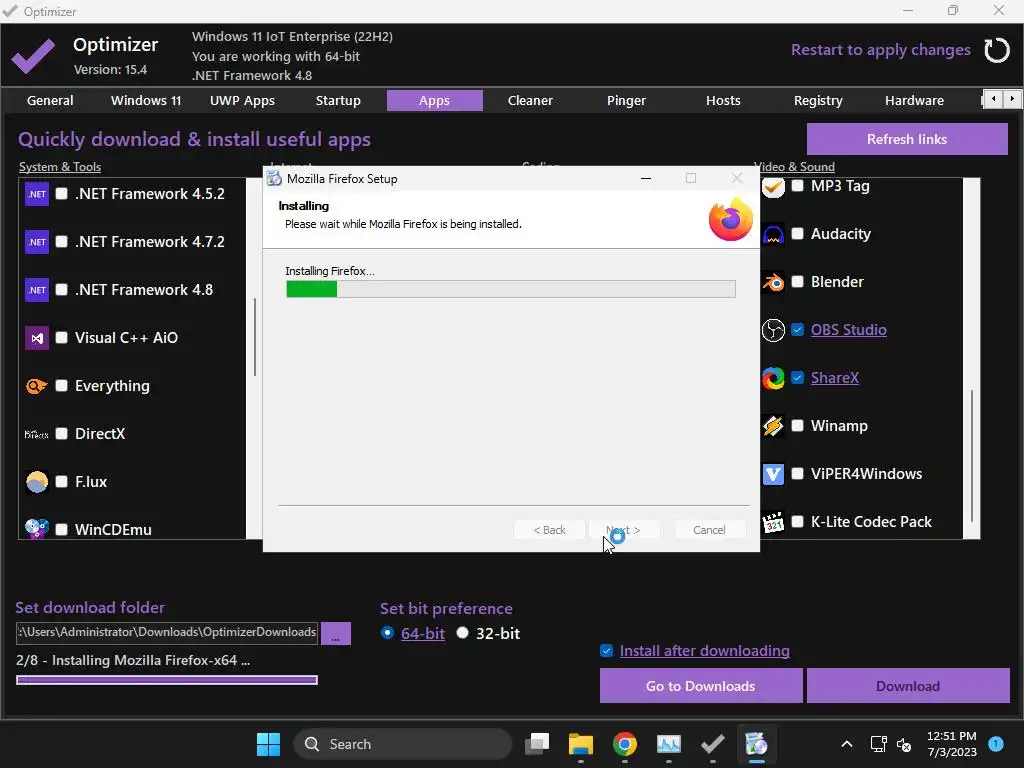Click the WinCDEmu disc icon
The width and height of the screenshot is (1024, 768).
(x=37, y=528)
